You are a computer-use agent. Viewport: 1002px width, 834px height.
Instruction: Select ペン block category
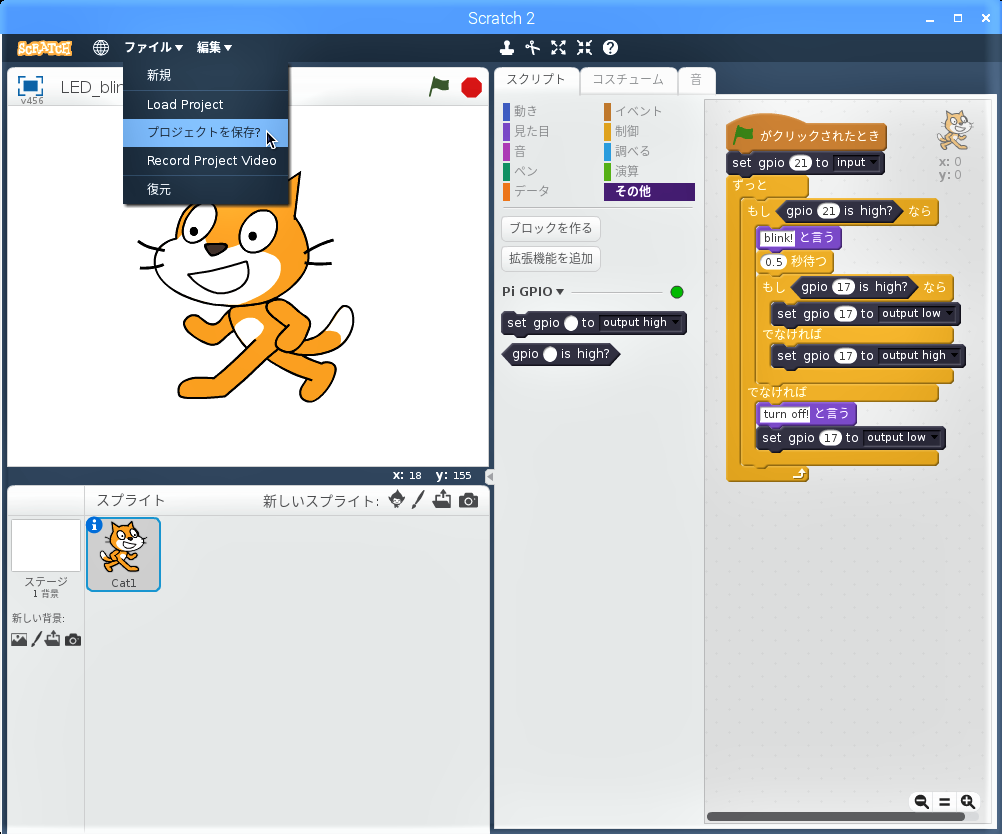point(548,171)
